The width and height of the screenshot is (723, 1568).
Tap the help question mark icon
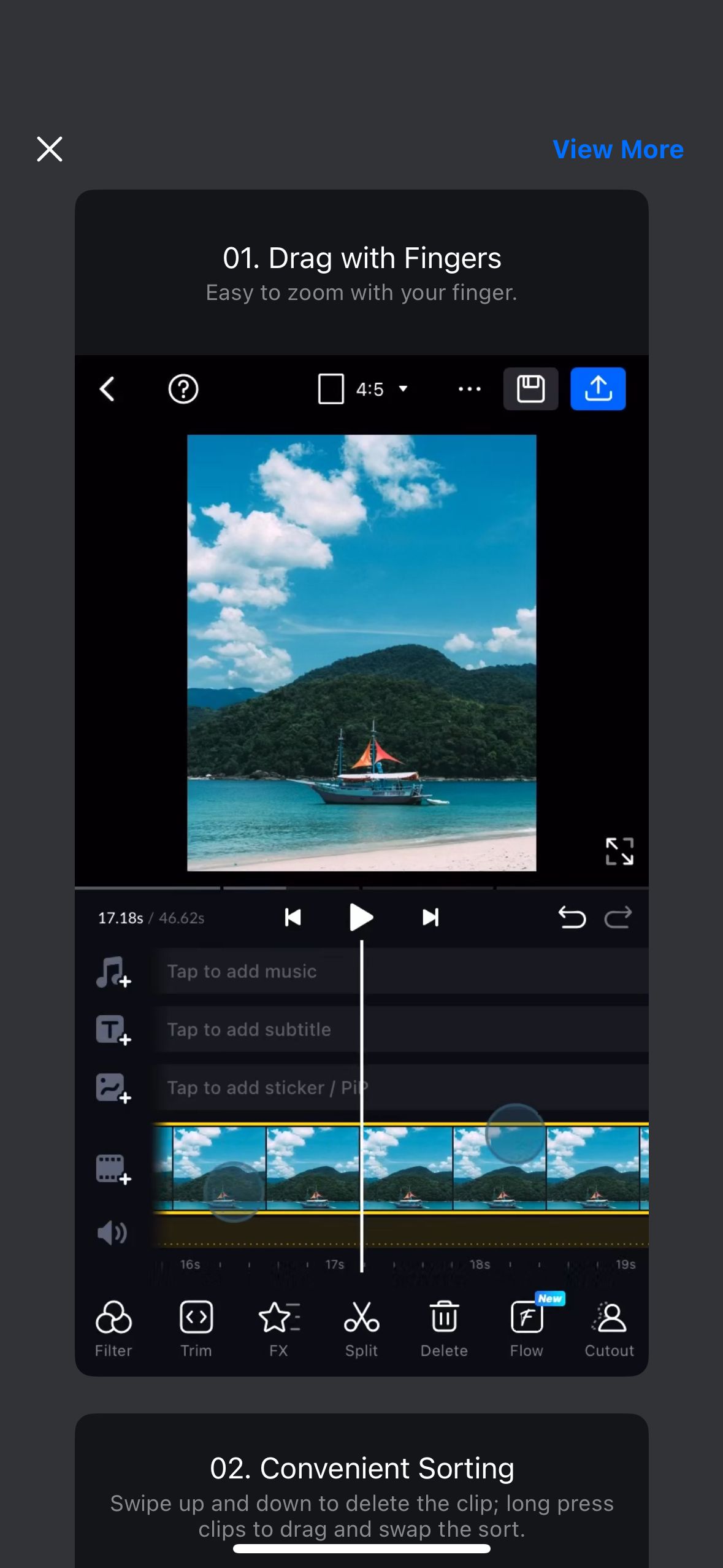183,389
